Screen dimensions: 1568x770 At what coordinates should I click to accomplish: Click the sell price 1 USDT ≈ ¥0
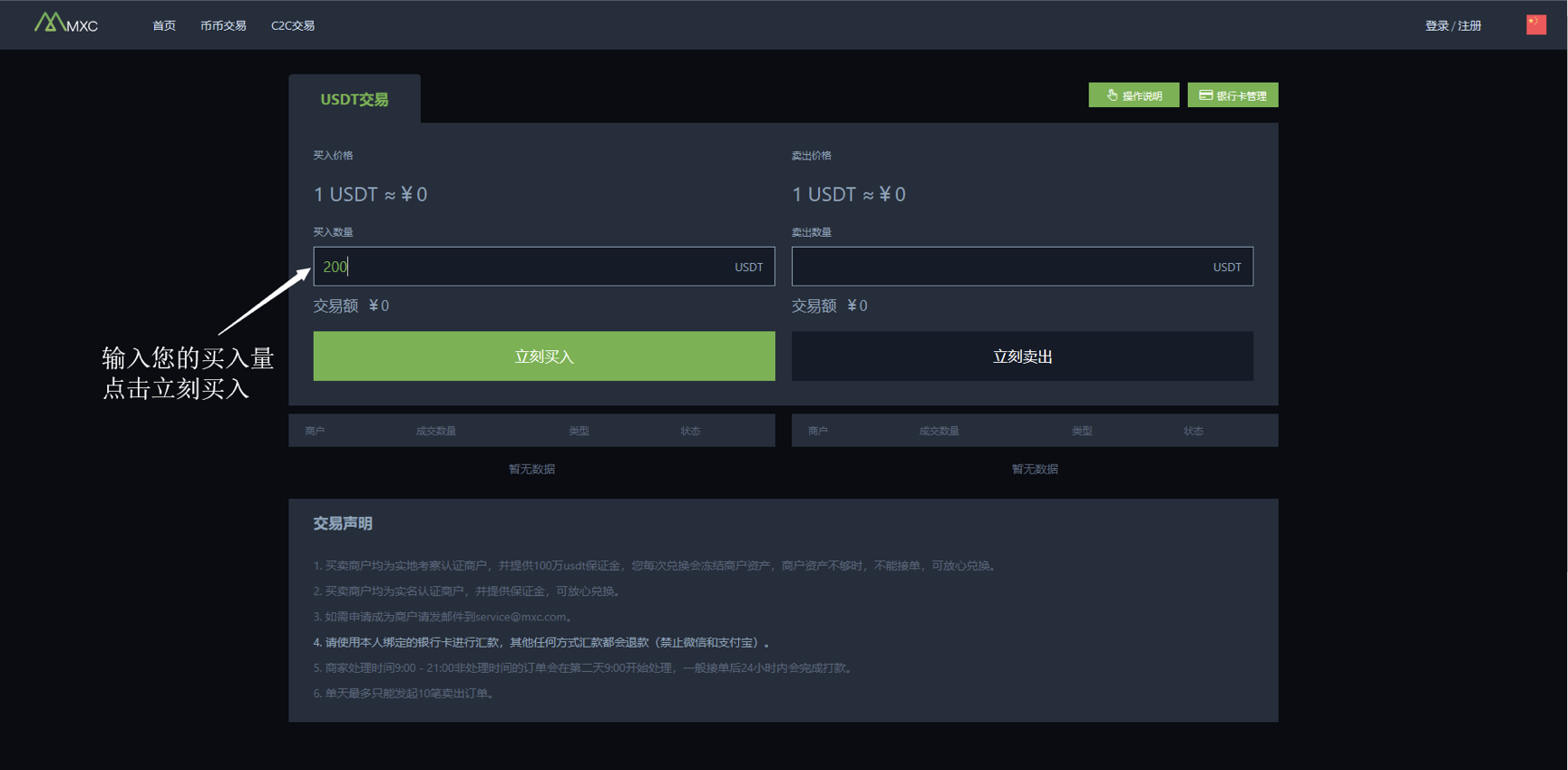point(849,194)
